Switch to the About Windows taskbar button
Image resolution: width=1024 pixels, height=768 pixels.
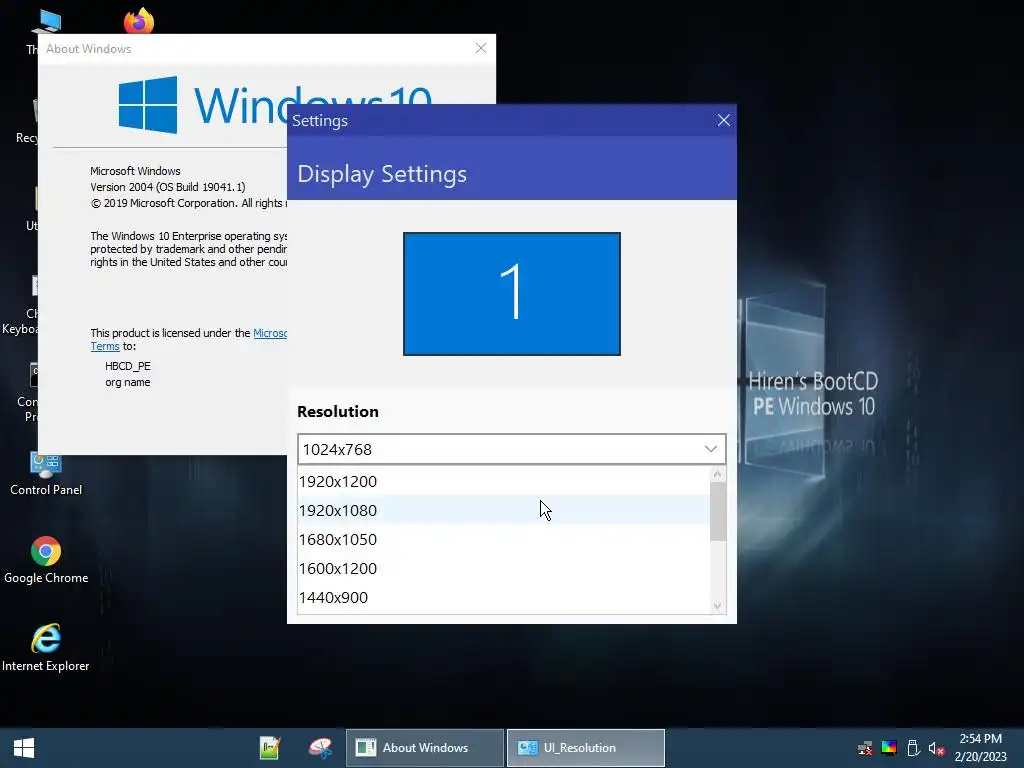[x=424, y=748]
